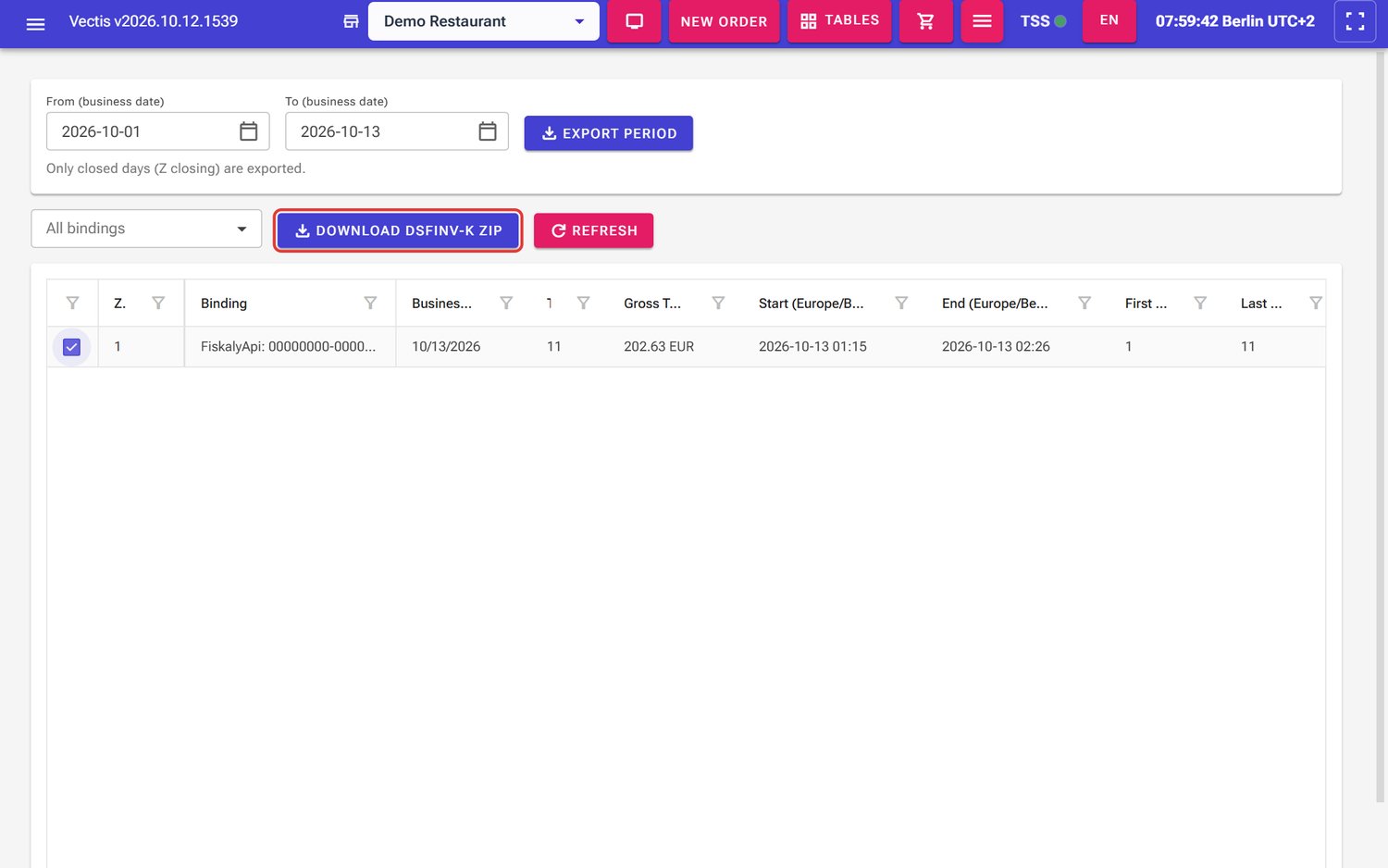The image size is (1388, 868).
Task: Click the To date field 2026-10-13
Action: pyautogui.click(x=396, y=131)
